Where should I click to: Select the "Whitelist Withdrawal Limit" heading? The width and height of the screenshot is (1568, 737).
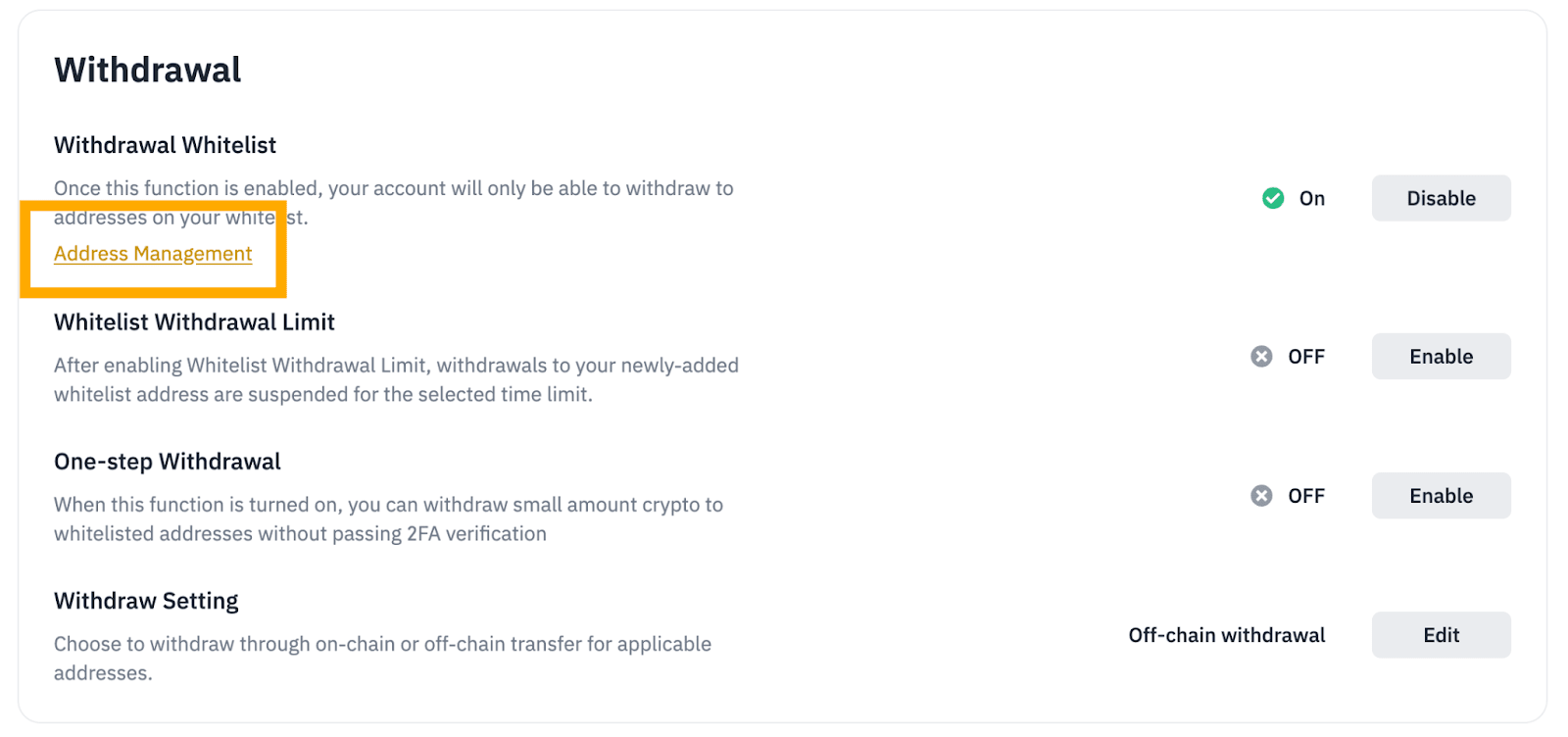point(194,322)
